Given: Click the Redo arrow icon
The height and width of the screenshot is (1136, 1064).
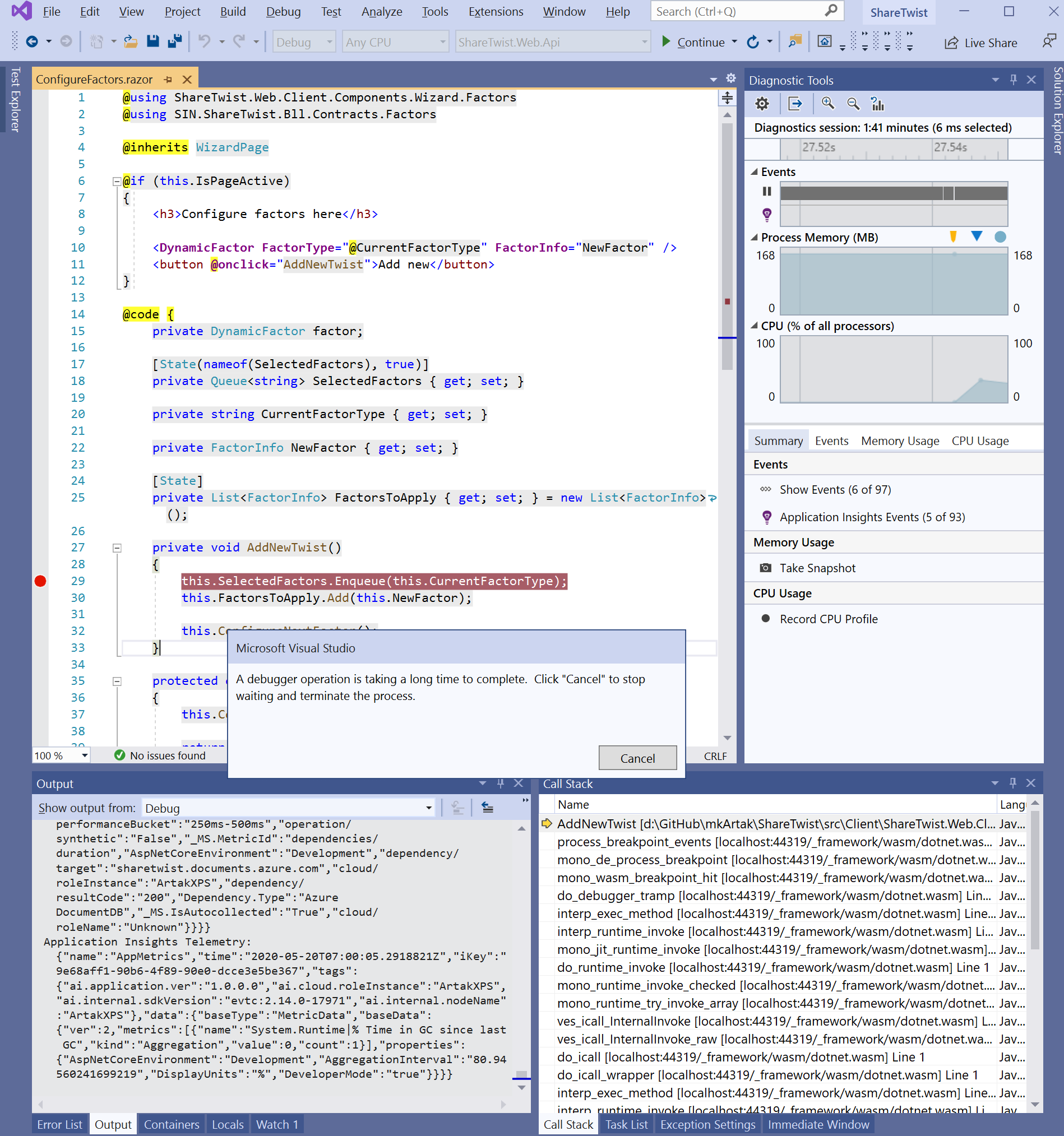Looking at the screenshot, I should coord(239,41).
